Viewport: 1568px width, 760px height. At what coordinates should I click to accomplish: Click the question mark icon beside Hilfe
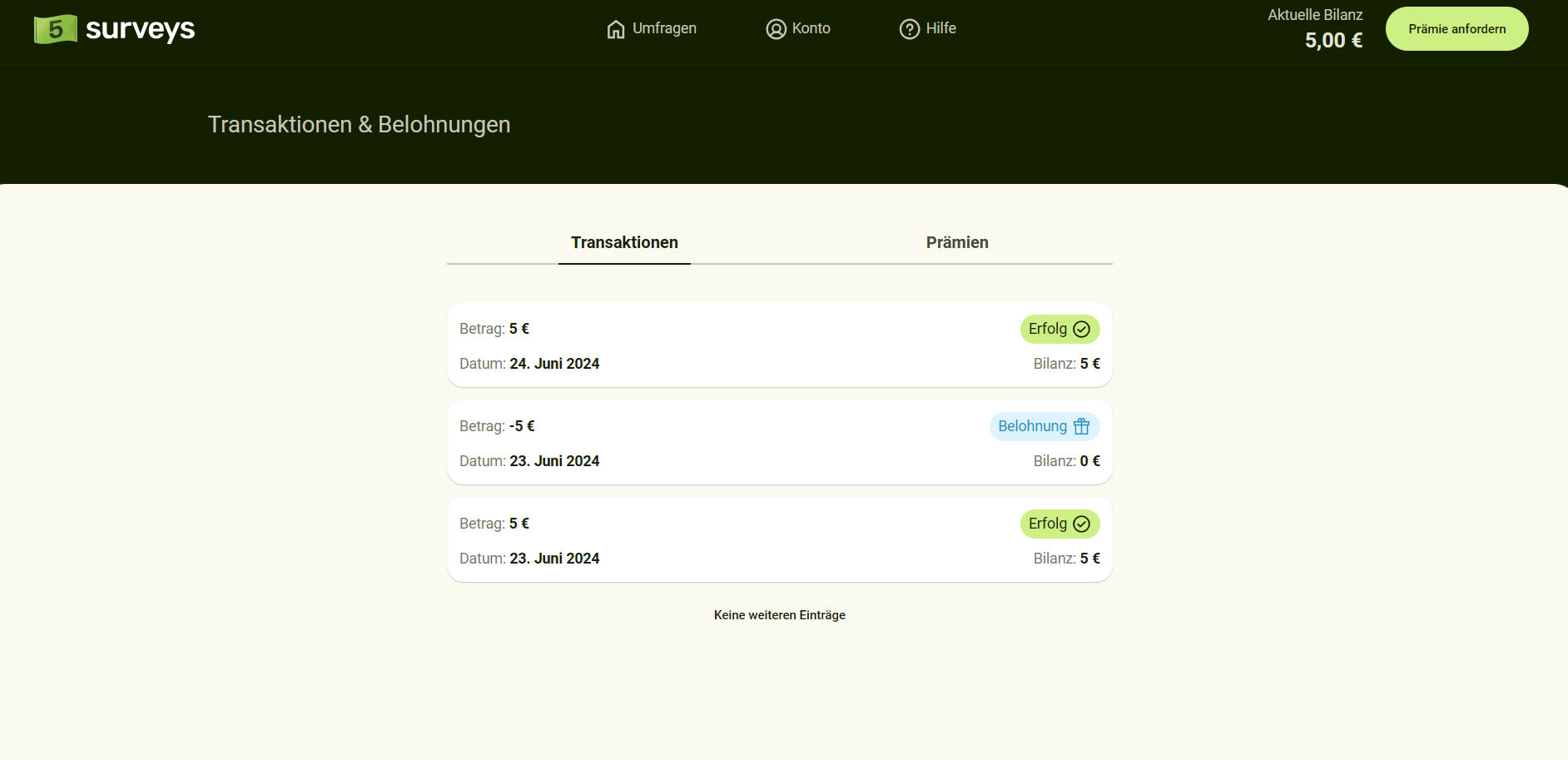pyautogui.click(x=910, y=29)
